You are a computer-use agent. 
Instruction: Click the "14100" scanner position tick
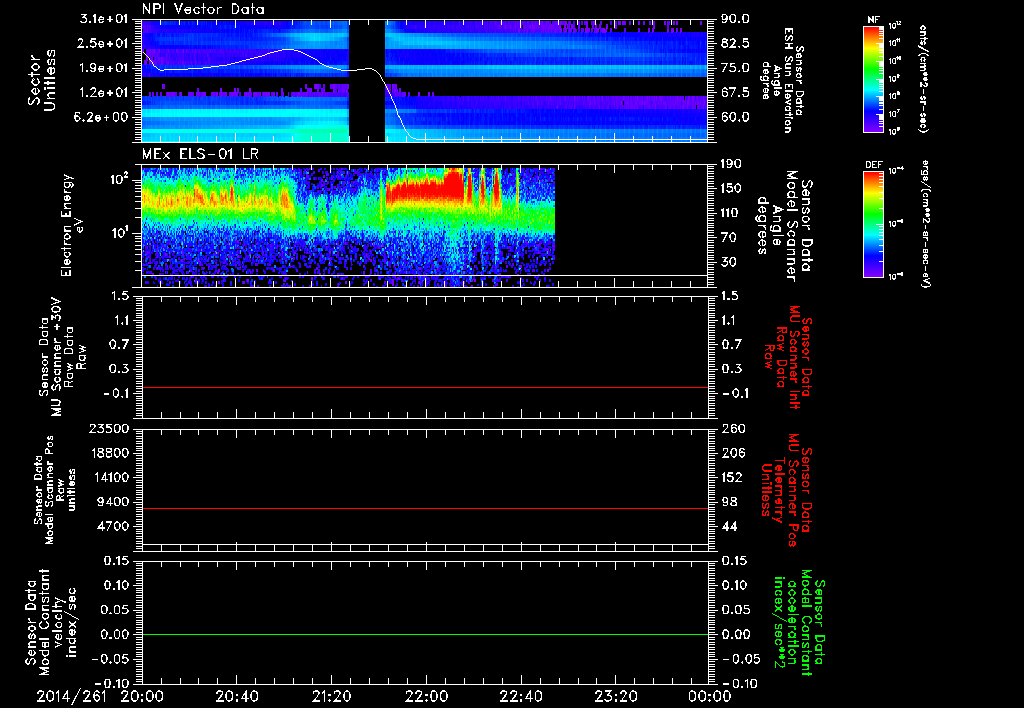[x=110, y=477]
